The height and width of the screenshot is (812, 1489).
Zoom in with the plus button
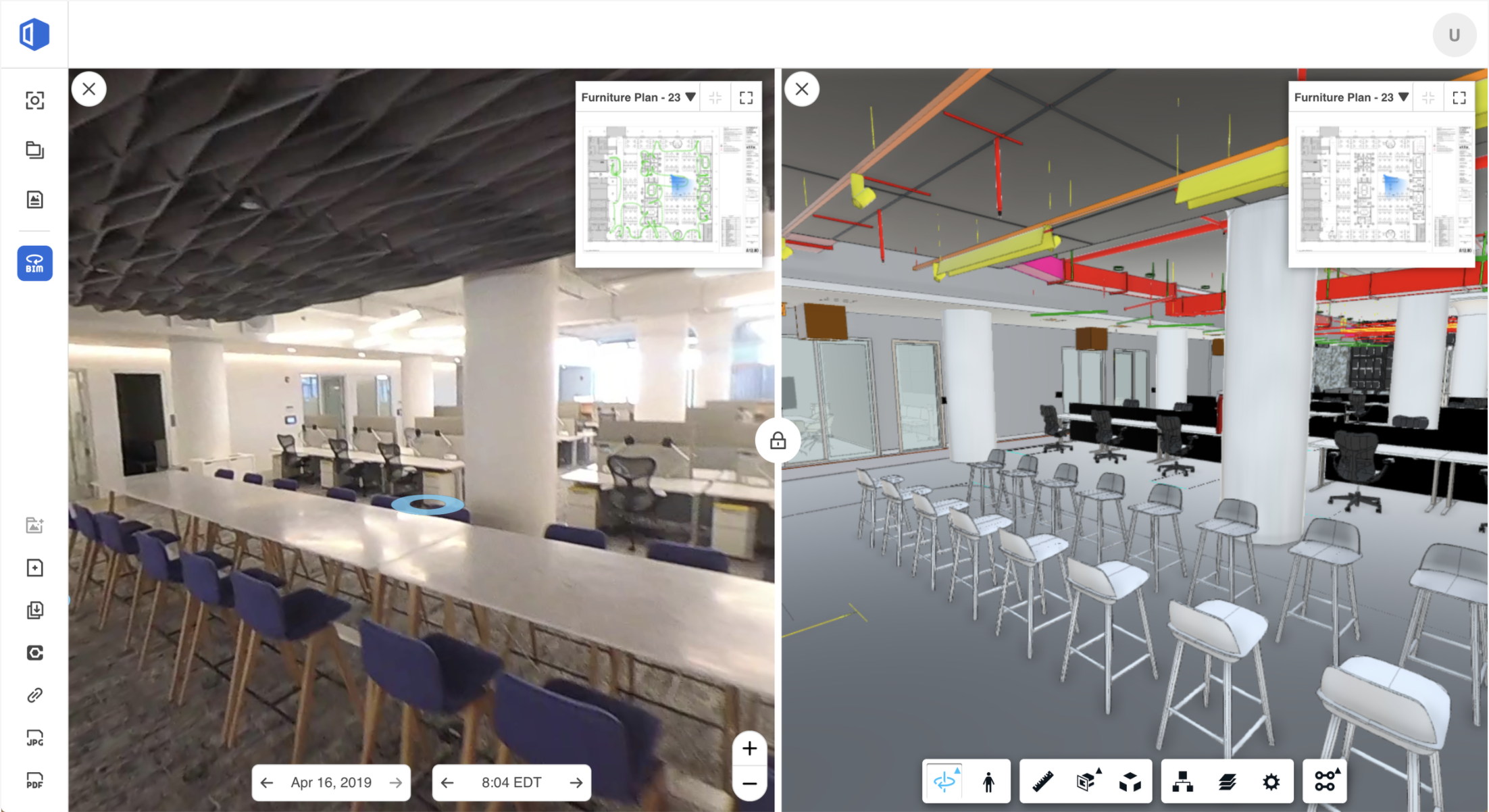coord(749,748)
